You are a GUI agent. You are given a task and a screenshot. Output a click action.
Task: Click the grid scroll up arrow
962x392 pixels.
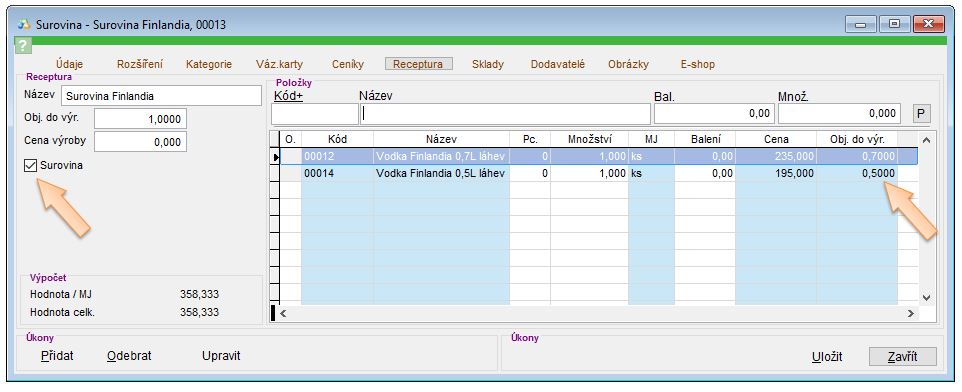coord(926,140)
